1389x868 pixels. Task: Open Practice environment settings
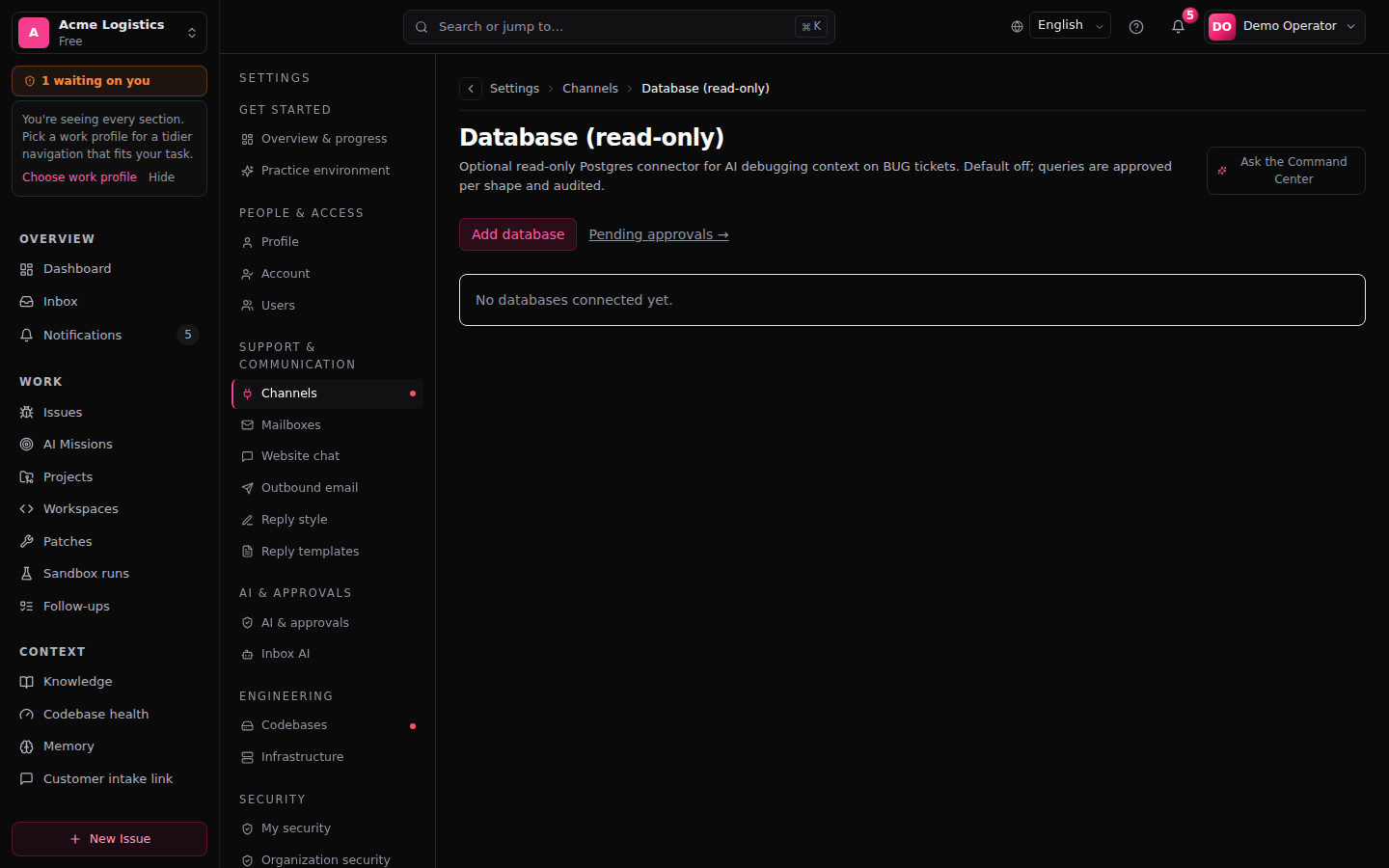coord(327,171)
